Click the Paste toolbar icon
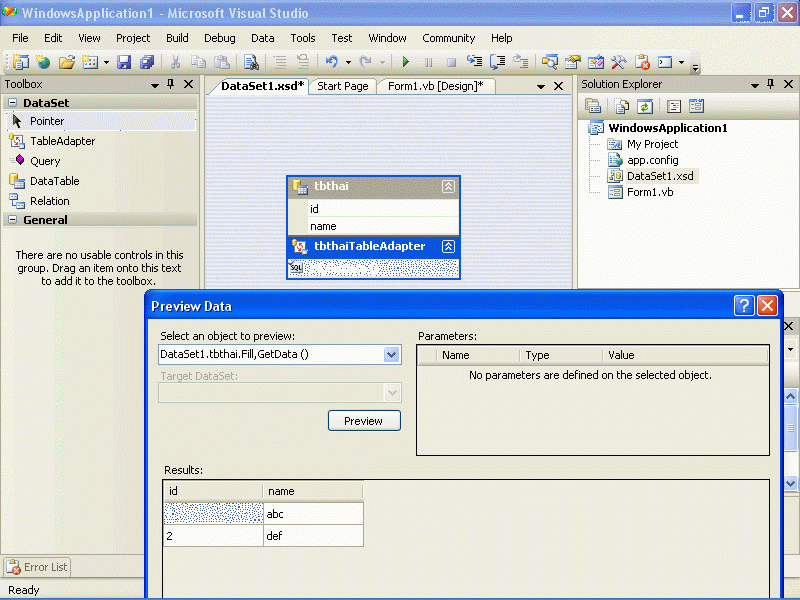The image size is (800, 600). (221, 62)
